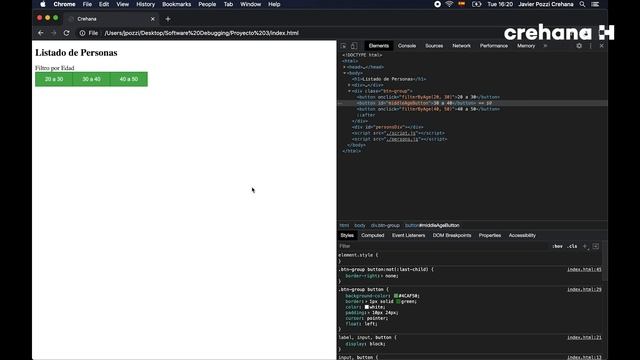Viewport: 640px width, 360px height.
Task: Open the History menu in menu bar
Action: point(145,4)
